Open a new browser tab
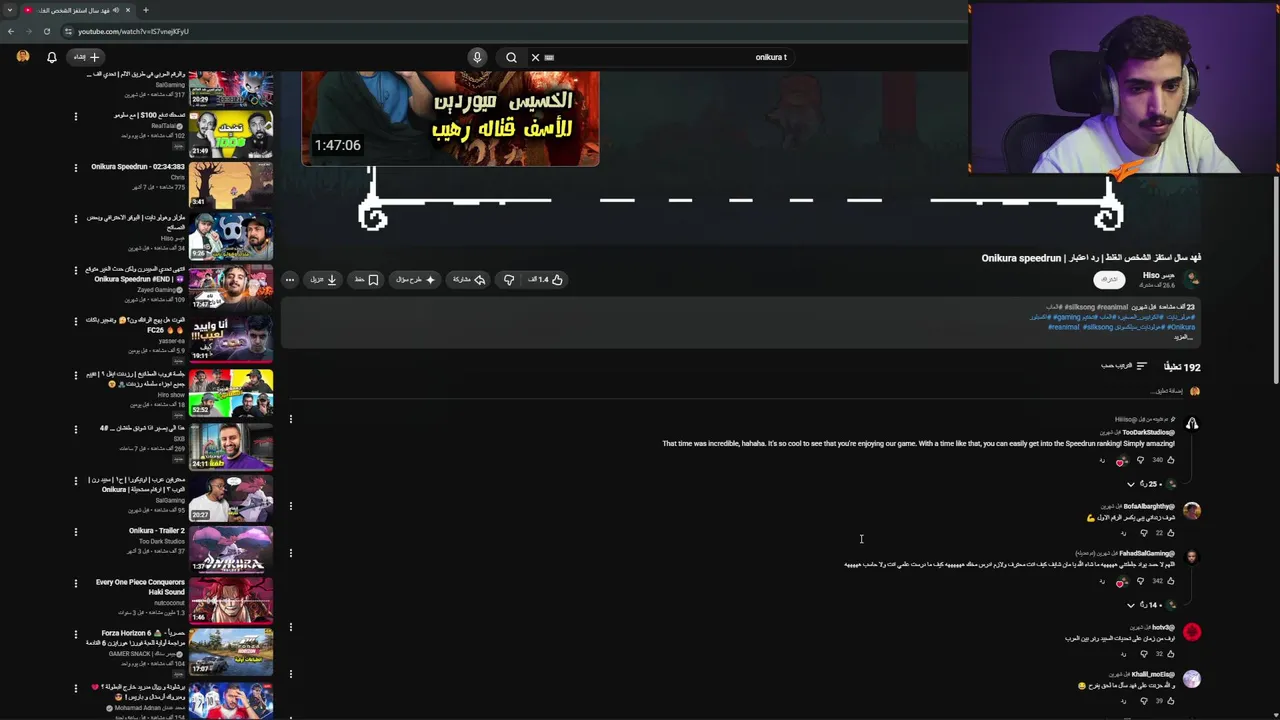The width and height of the screenshot is (1280, 720). pyautogui.click(x=145, y=10)
